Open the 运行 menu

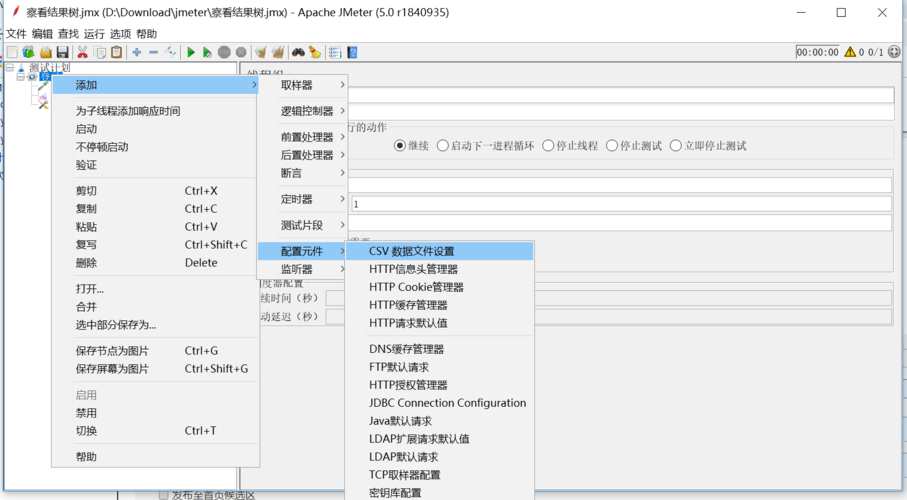[94, 34]
